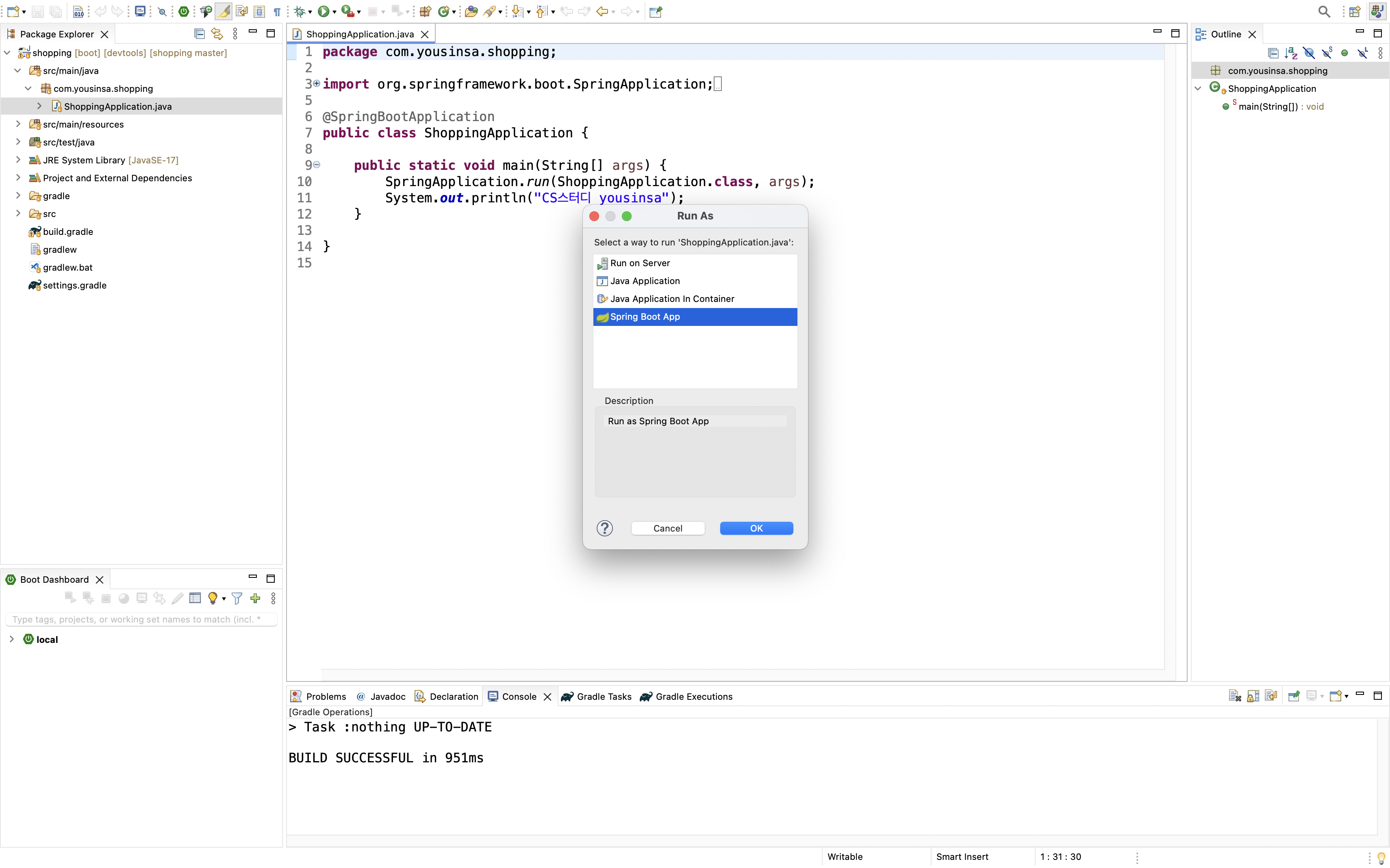This screenshot has height=868, width=1390.
Task: Clear the Console output
Action: click(x=1234, y=695)
